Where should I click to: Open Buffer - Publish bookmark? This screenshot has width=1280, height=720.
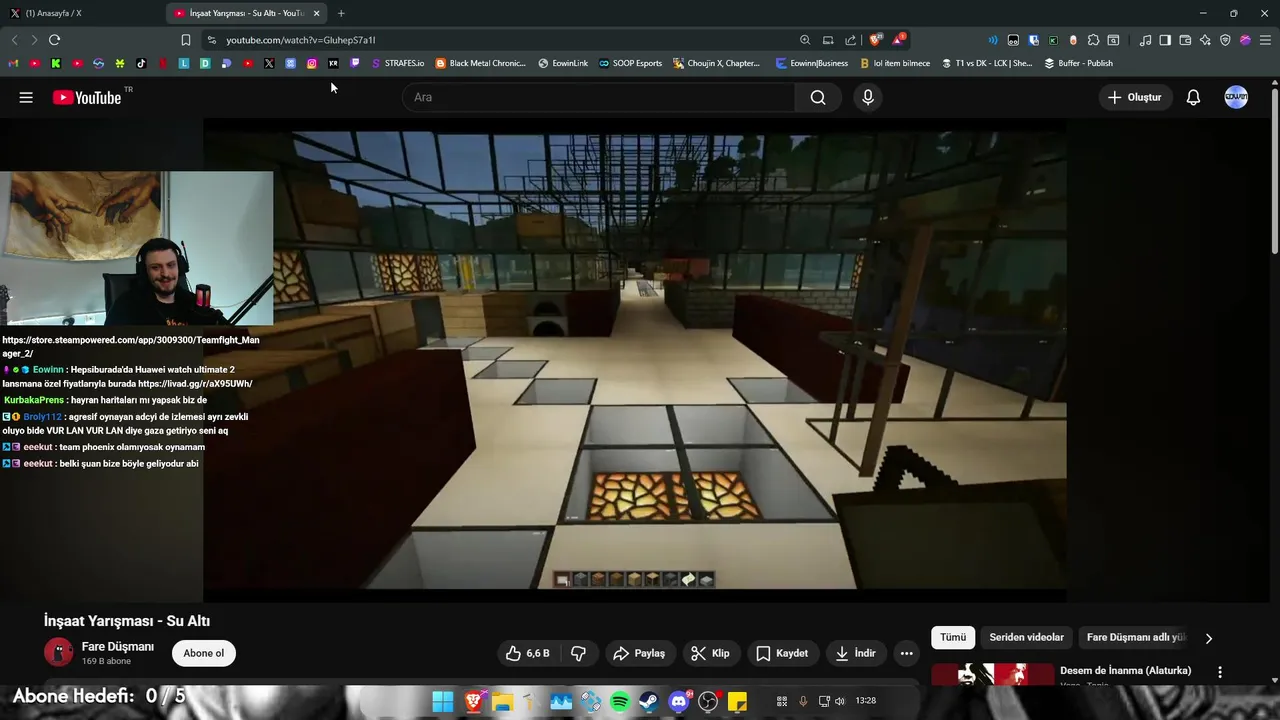[x=1078, y=63]
